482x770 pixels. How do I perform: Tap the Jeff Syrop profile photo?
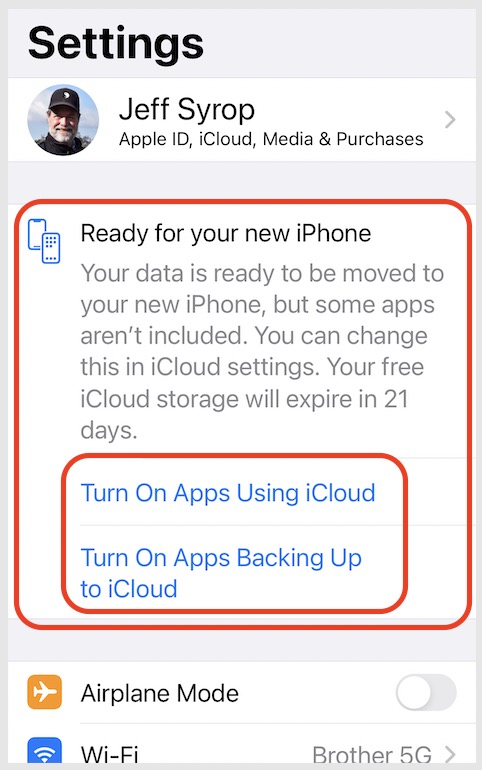(63, 120)
